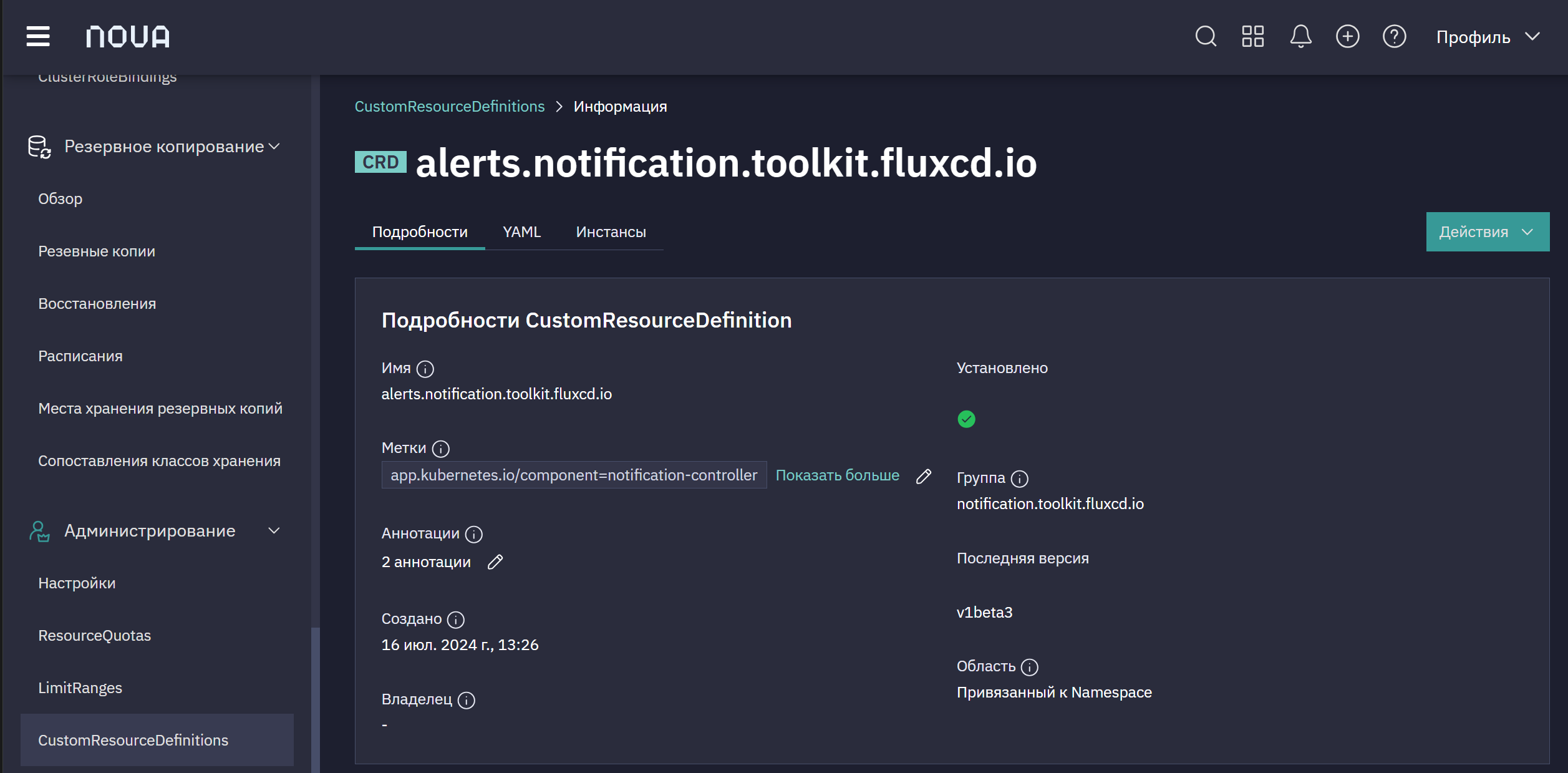The image size is (1568, 773).
Task: Collapse the Администрирование section chevron
Action: pos(274,531)
